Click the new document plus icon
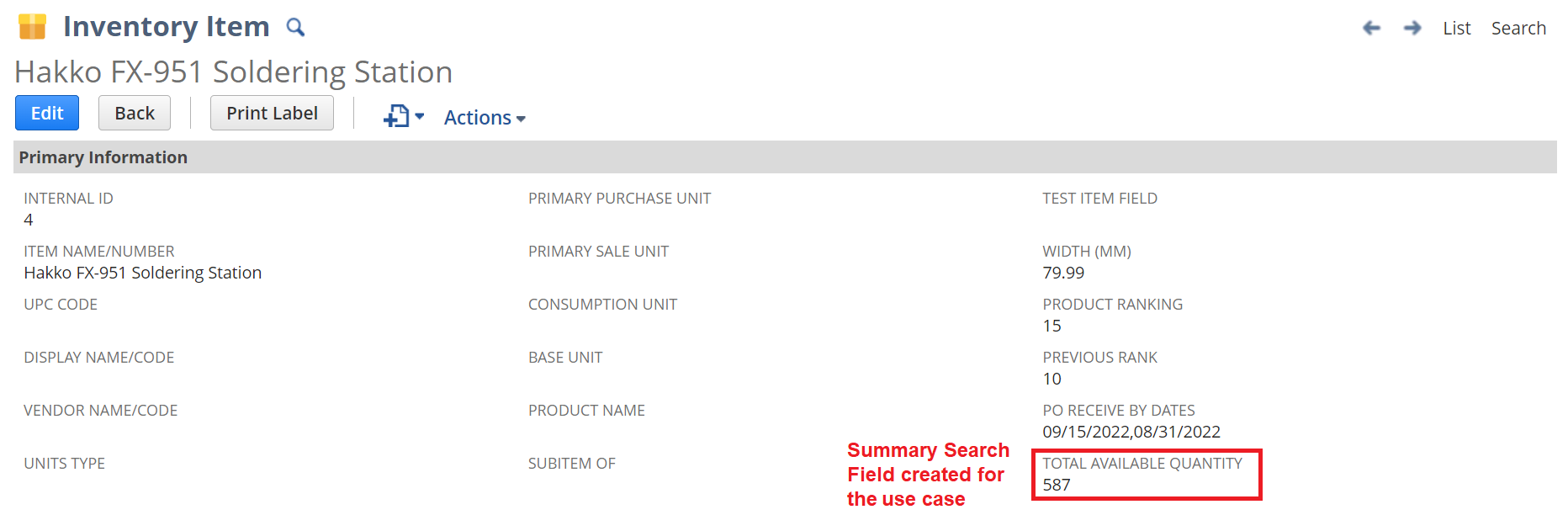 (396, 116)
